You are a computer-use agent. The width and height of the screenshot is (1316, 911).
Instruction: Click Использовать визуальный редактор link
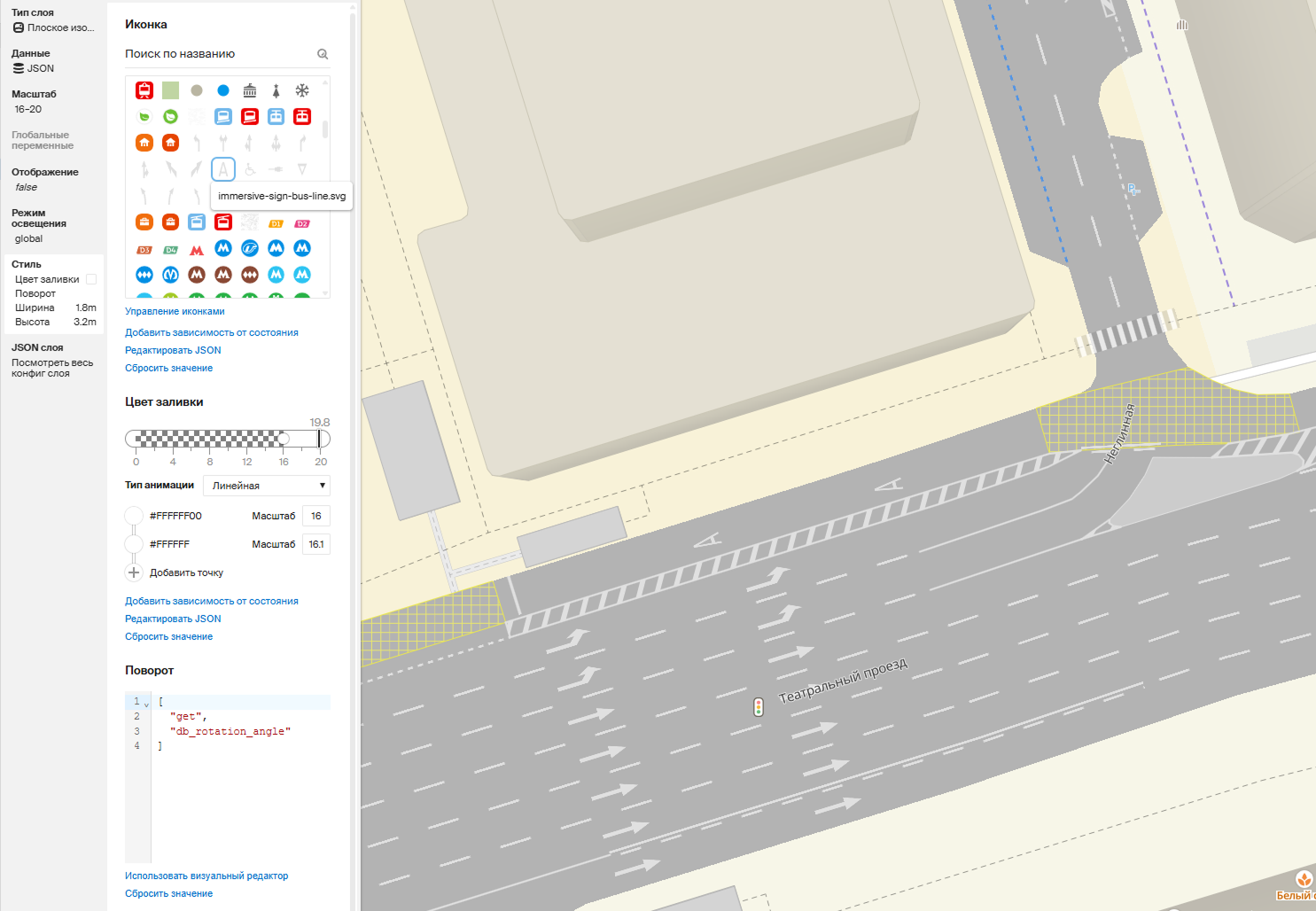(206, 876)
